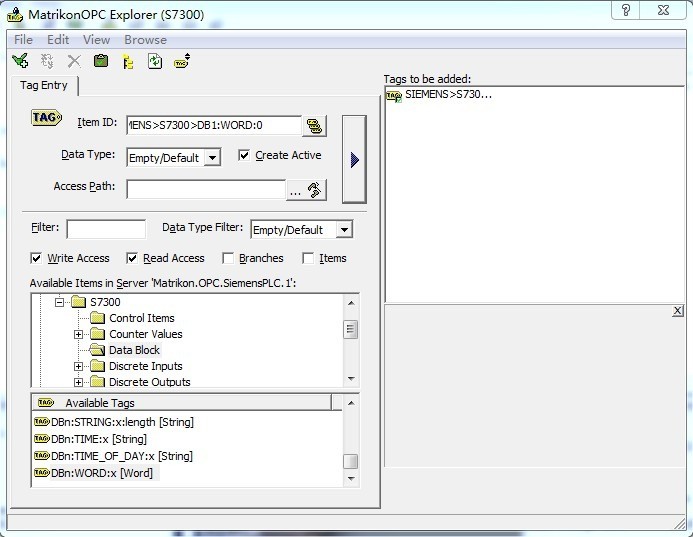
Task: Select the SIEMENS>S730... tag in Tags to be added
Action: [439, 95]
